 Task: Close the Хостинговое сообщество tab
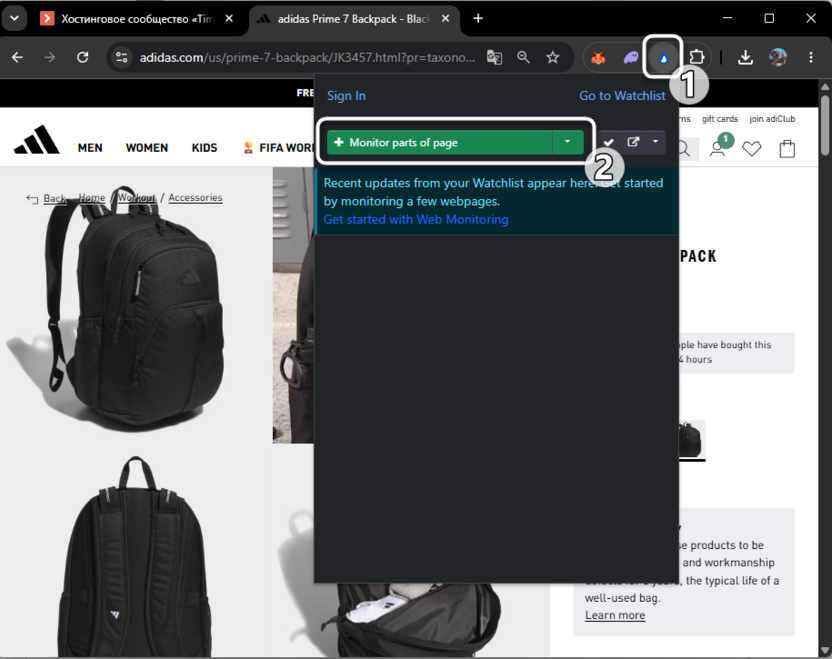point(229,19)
